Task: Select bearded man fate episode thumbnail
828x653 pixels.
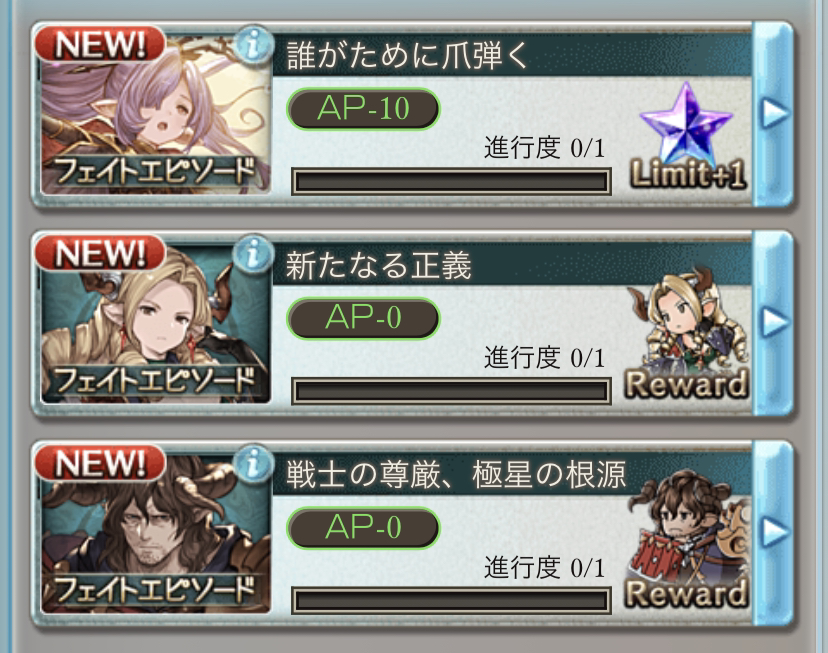Action: pyautogui.click(x=156, y=532)
